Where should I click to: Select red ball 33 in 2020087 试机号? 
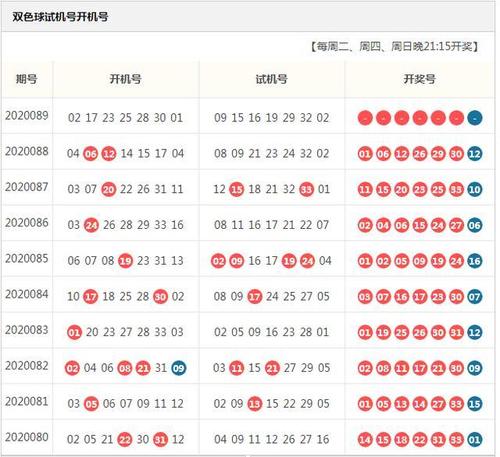pyautogui.click(x=306, y=189)
